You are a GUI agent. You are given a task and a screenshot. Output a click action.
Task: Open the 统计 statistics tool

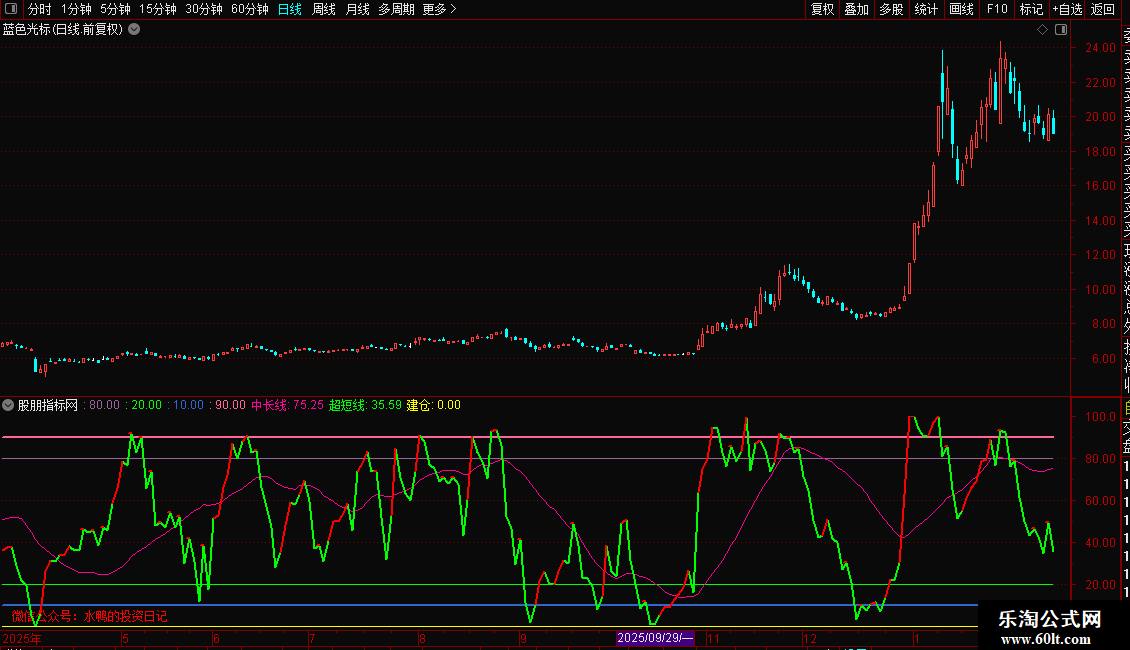pyautogui.click(x=926, y=9)
